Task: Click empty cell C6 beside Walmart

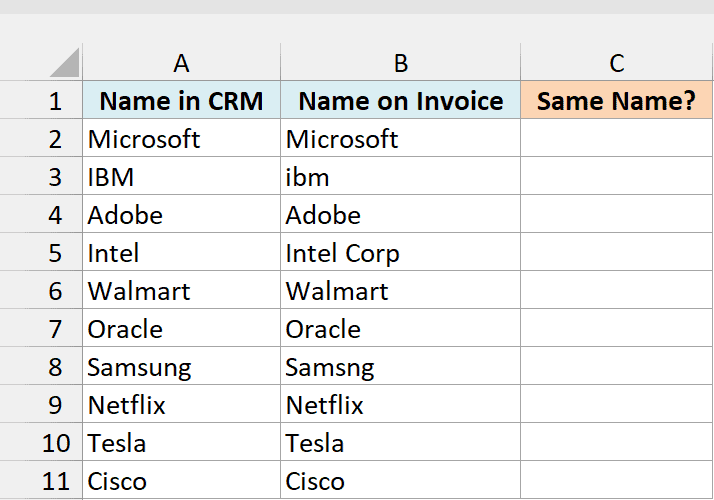Action: [x=617, y=291]
